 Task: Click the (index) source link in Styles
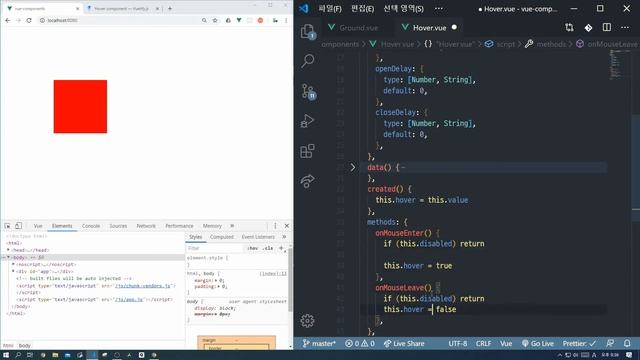(273, 273)
